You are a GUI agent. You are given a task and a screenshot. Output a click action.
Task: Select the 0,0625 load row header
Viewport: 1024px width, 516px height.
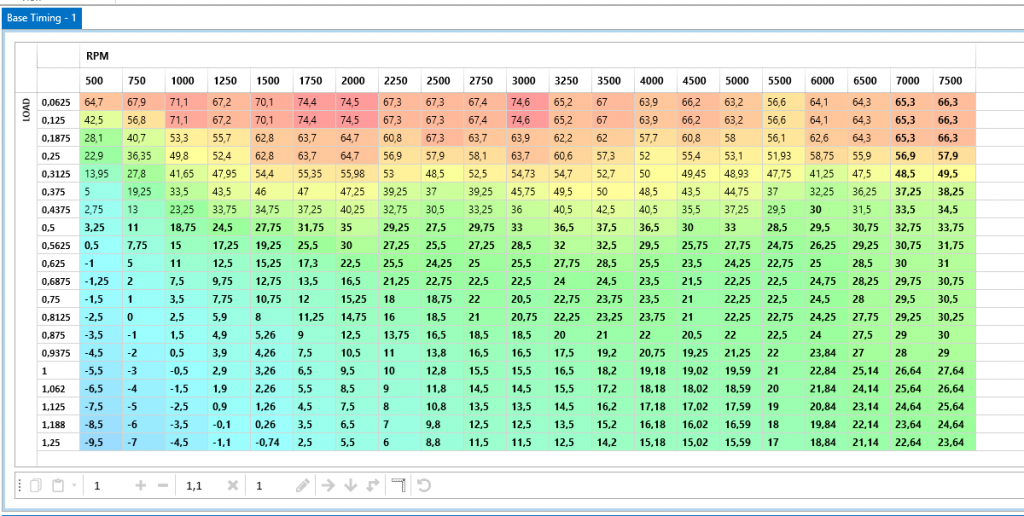[x=58, y=102]
